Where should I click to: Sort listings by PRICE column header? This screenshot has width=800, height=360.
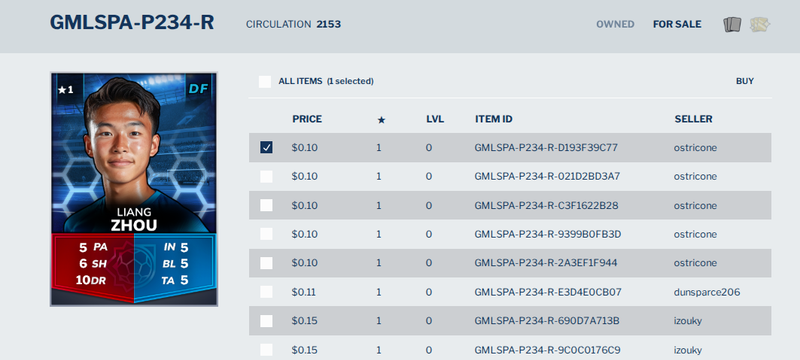[307, 119]
